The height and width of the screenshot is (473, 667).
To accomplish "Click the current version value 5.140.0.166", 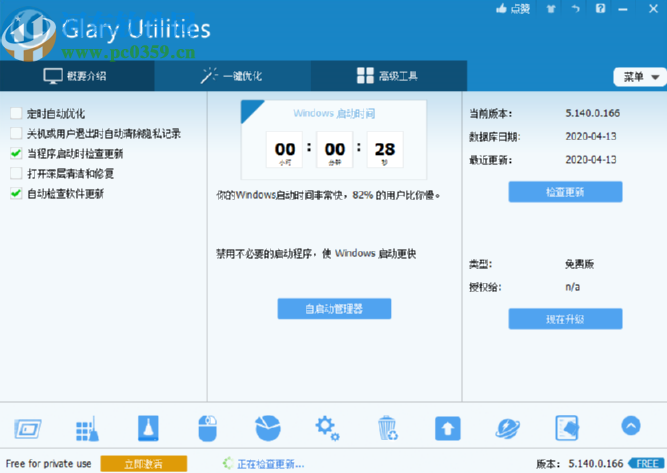I will tap(593, 113).
